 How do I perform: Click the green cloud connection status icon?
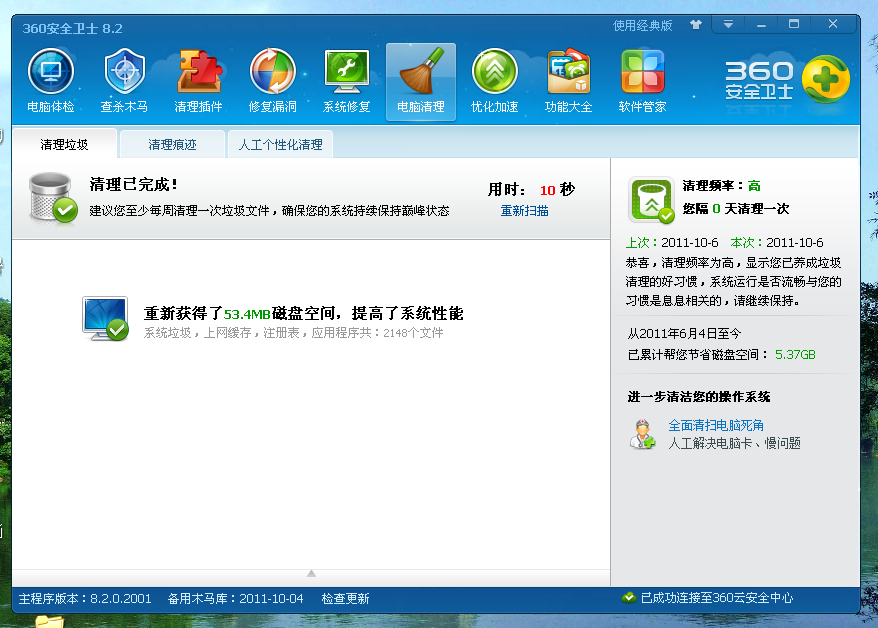coord(629,597)
